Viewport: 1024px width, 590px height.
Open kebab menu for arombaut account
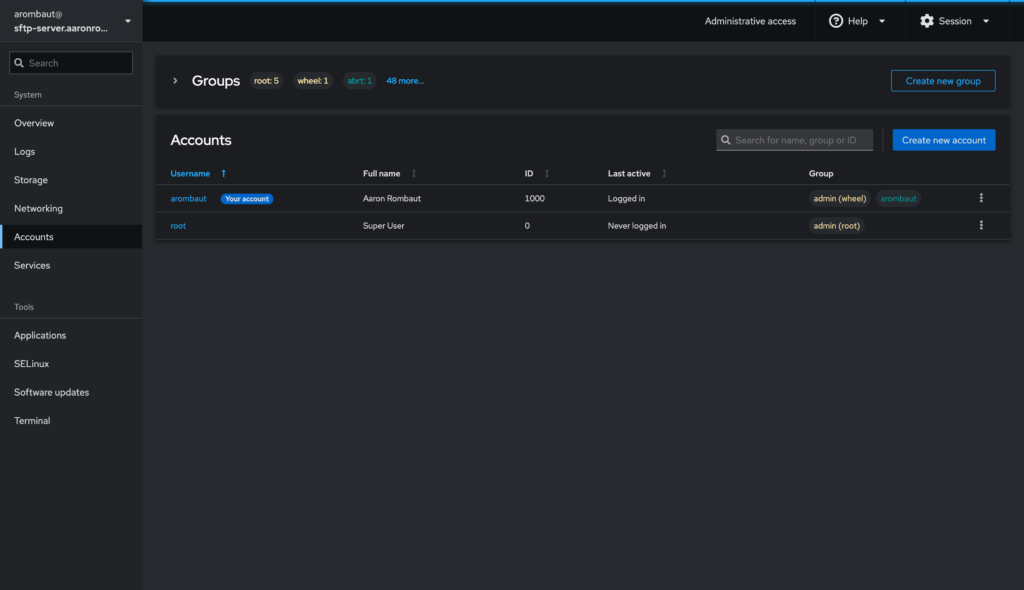click(981, 198)
